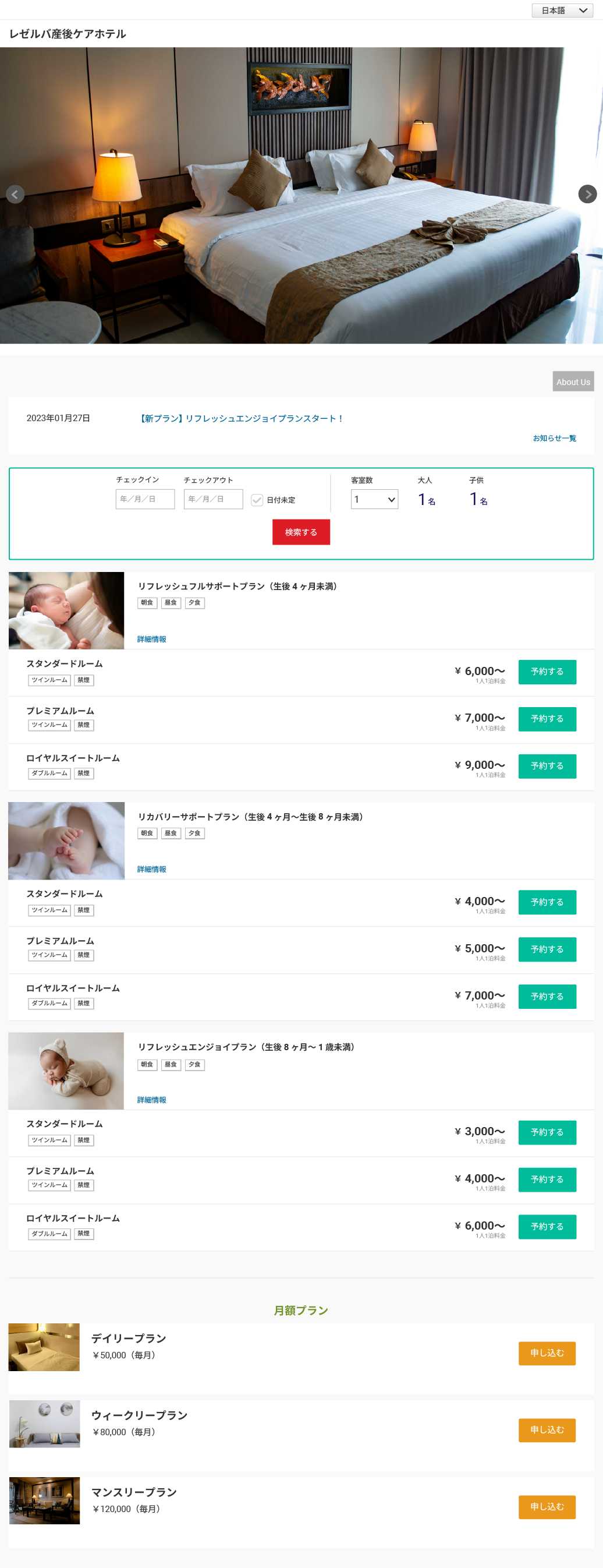Reserve the ¥3,000 スタンダードルーム

pyautogui.click(x=547, y=1132)
